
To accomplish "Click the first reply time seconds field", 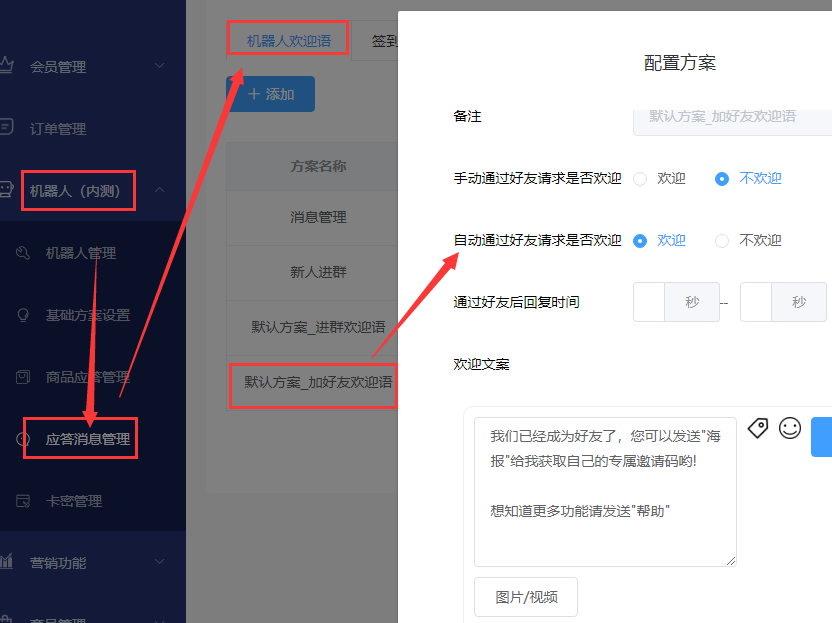I will point(649,302).
